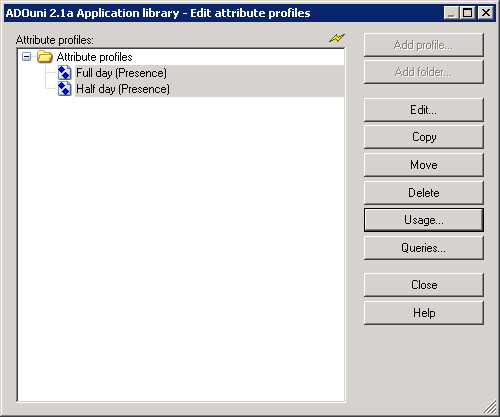Delete the selected profiles
Viewport: 500px width, 417px height.
point(424,193)
